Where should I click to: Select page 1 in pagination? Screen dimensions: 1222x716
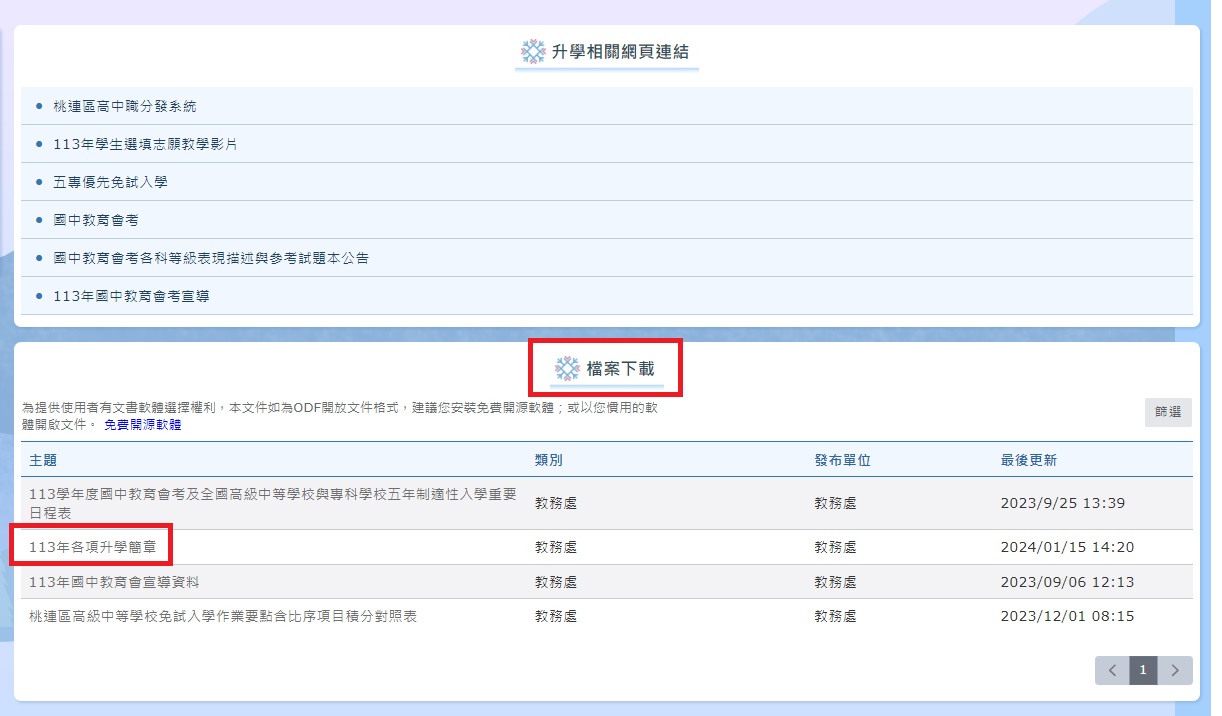pos(1144,670)
